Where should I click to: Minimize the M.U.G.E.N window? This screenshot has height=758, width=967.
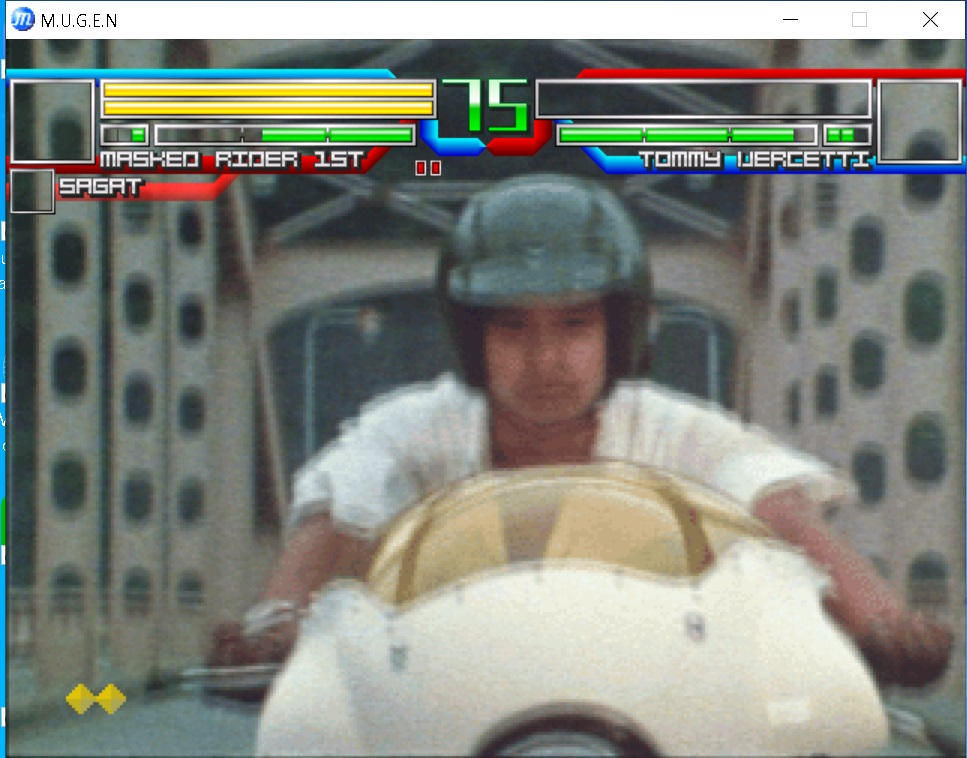point(790,20)
